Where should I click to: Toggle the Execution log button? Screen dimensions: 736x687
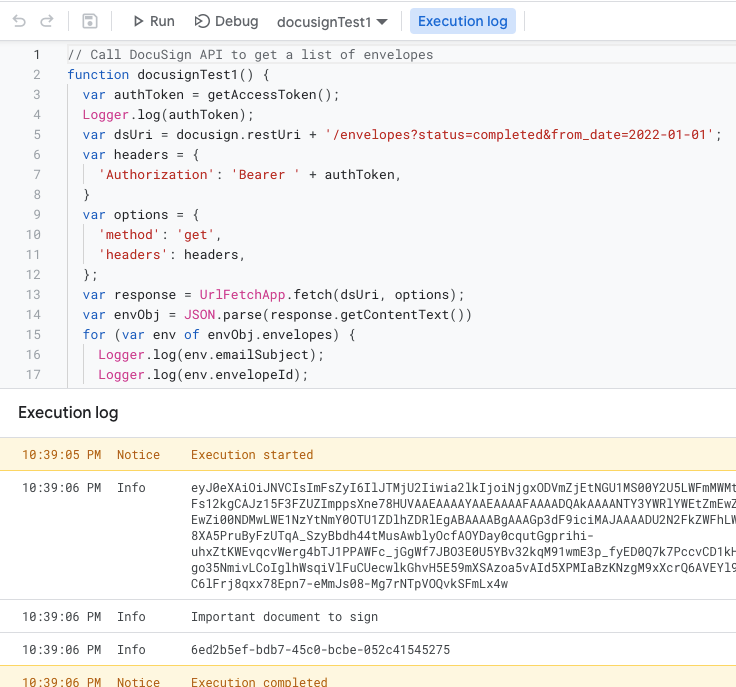coord(463,21)
